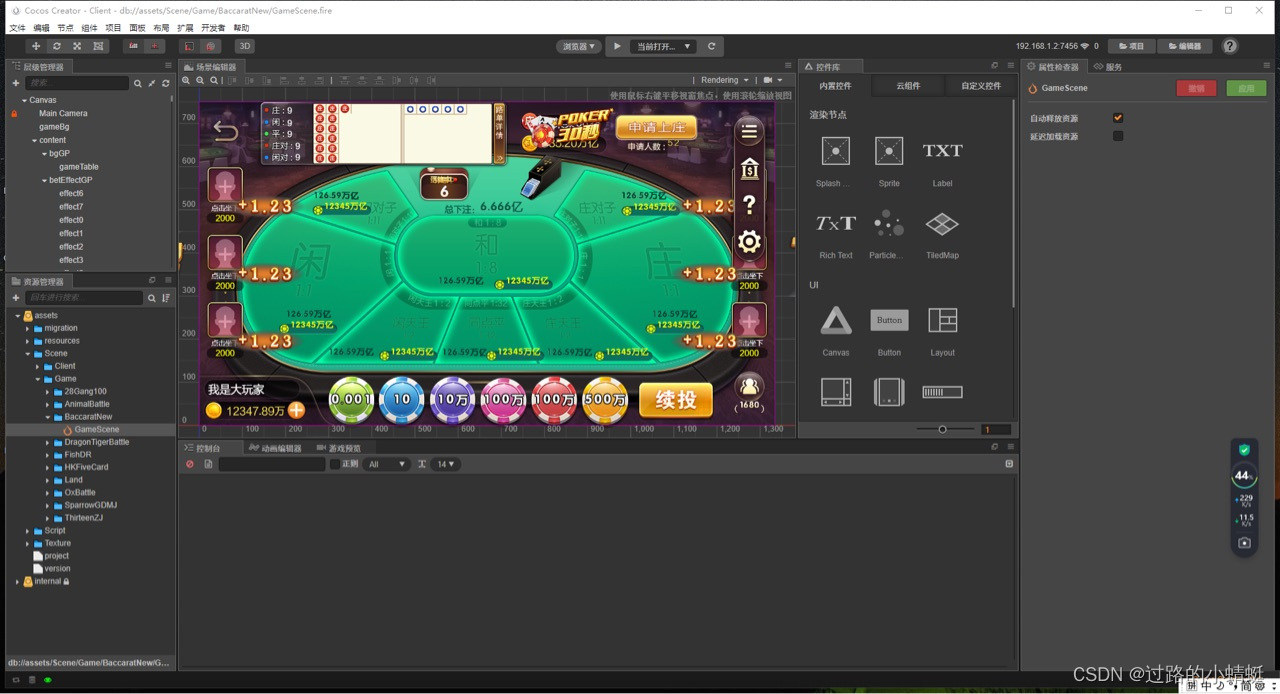Click the TXT Label widget
The height and width of the screenshot is (694, 1280).
pos(942,152)
